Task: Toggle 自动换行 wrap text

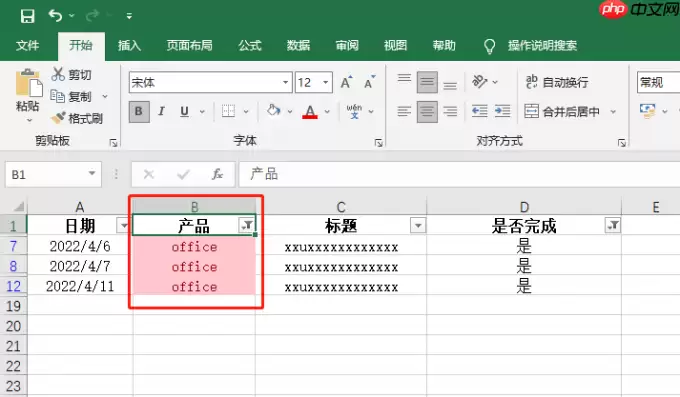Action: coord(557,82)
